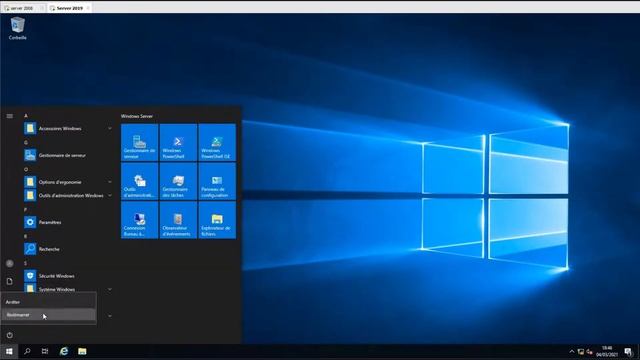Open Explorateur de fichiers tile

(x=217, y=220)
